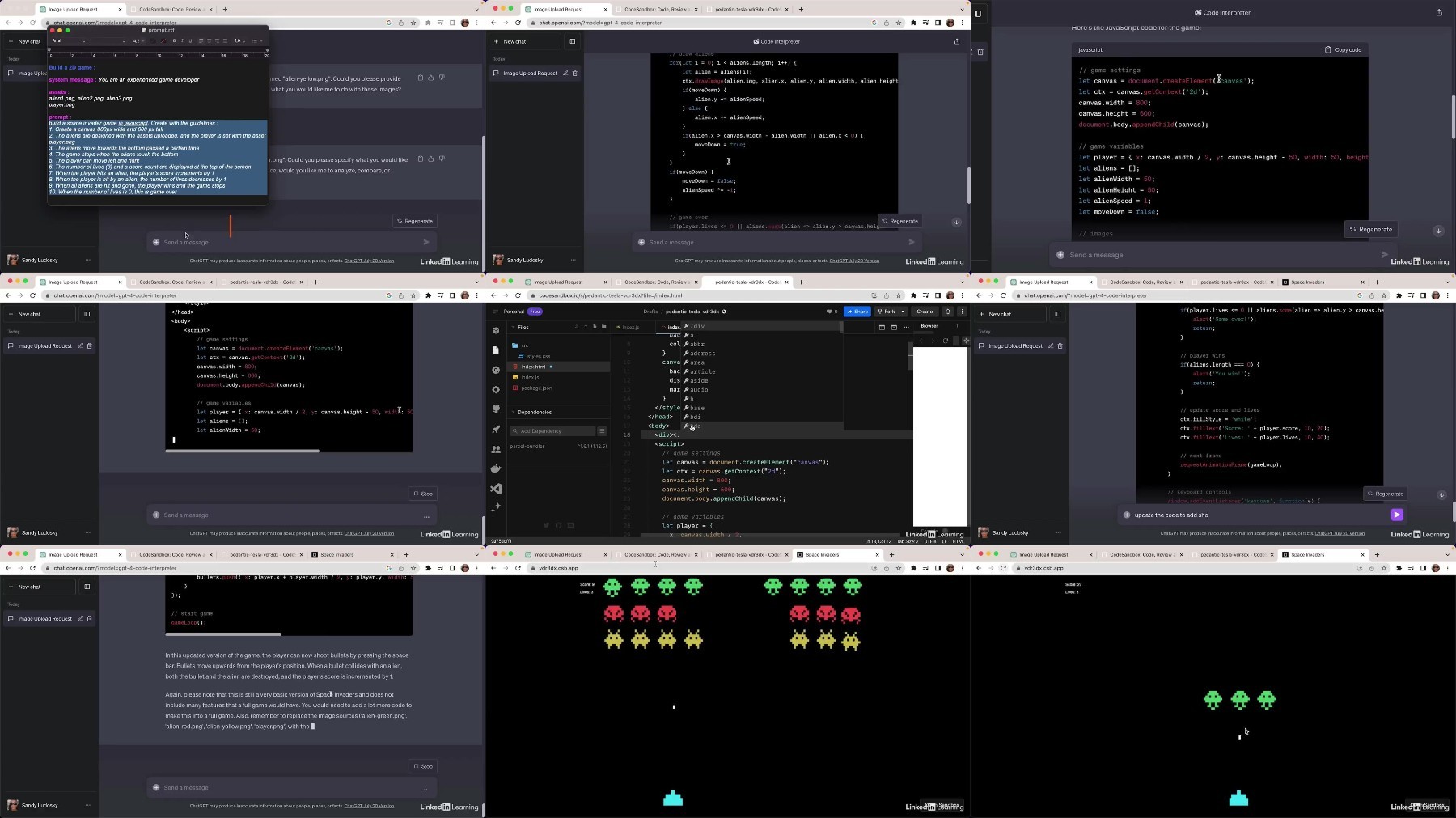The width and height of the screenshot is (1456, 818).
Task: Open Docker whale icon in CodeSandbox sidebar
Action: click(496, 468)
